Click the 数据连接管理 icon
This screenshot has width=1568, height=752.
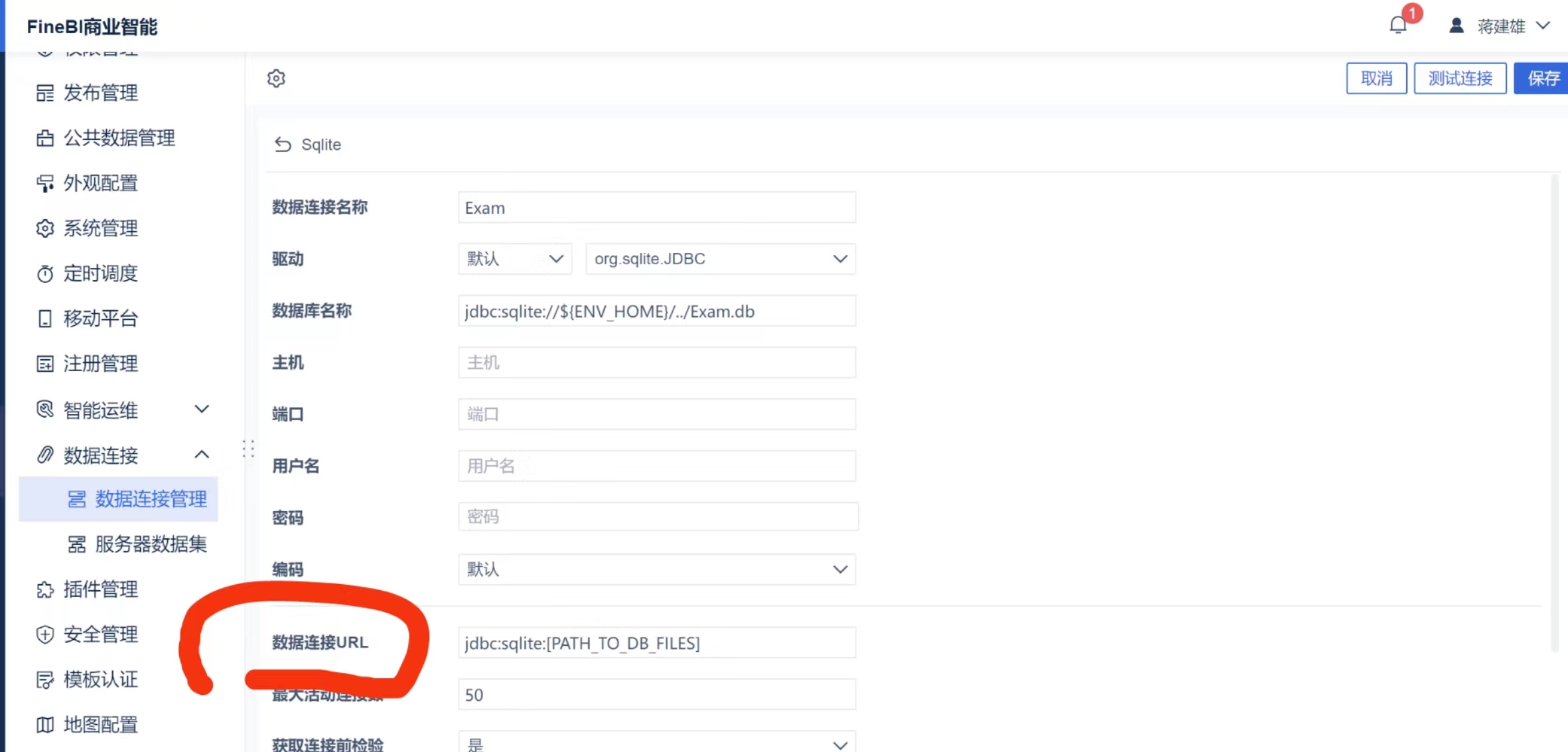coord(77,499)
